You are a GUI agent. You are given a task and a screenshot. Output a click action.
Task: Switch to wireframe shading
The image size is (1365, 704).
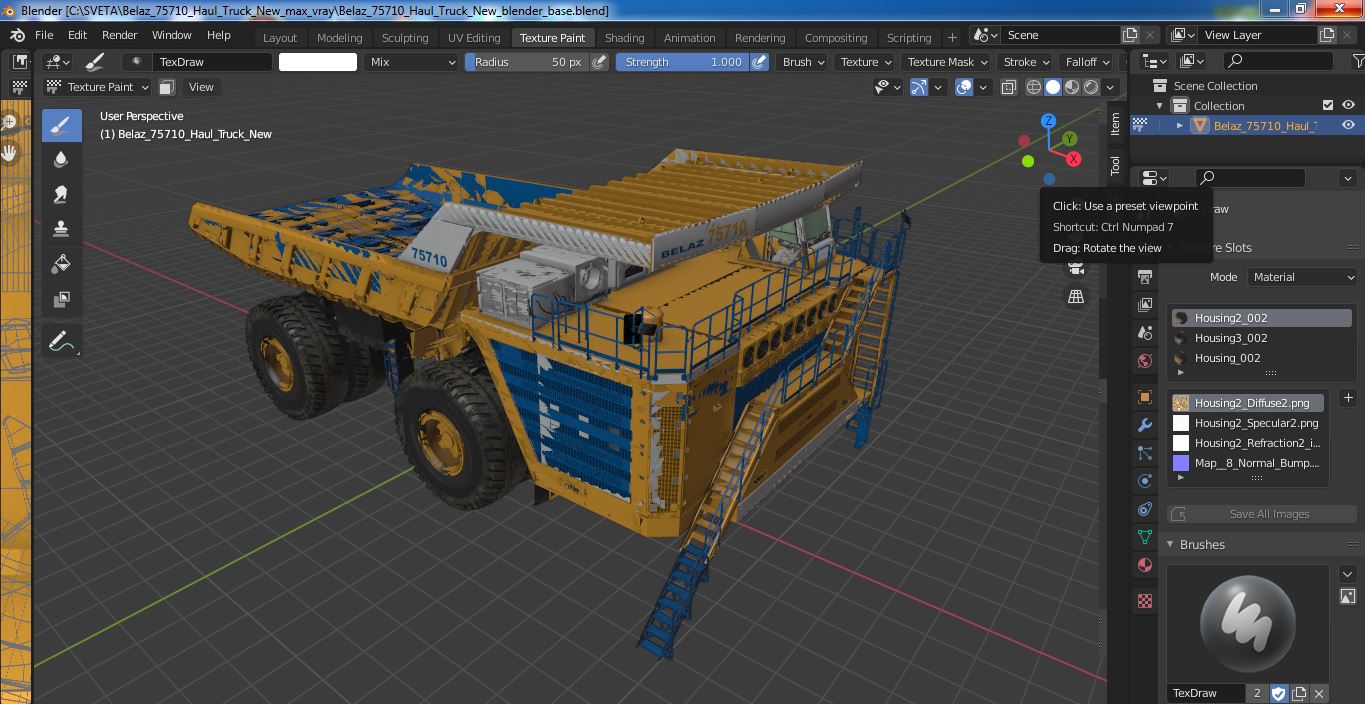[x=1034, y=87]
